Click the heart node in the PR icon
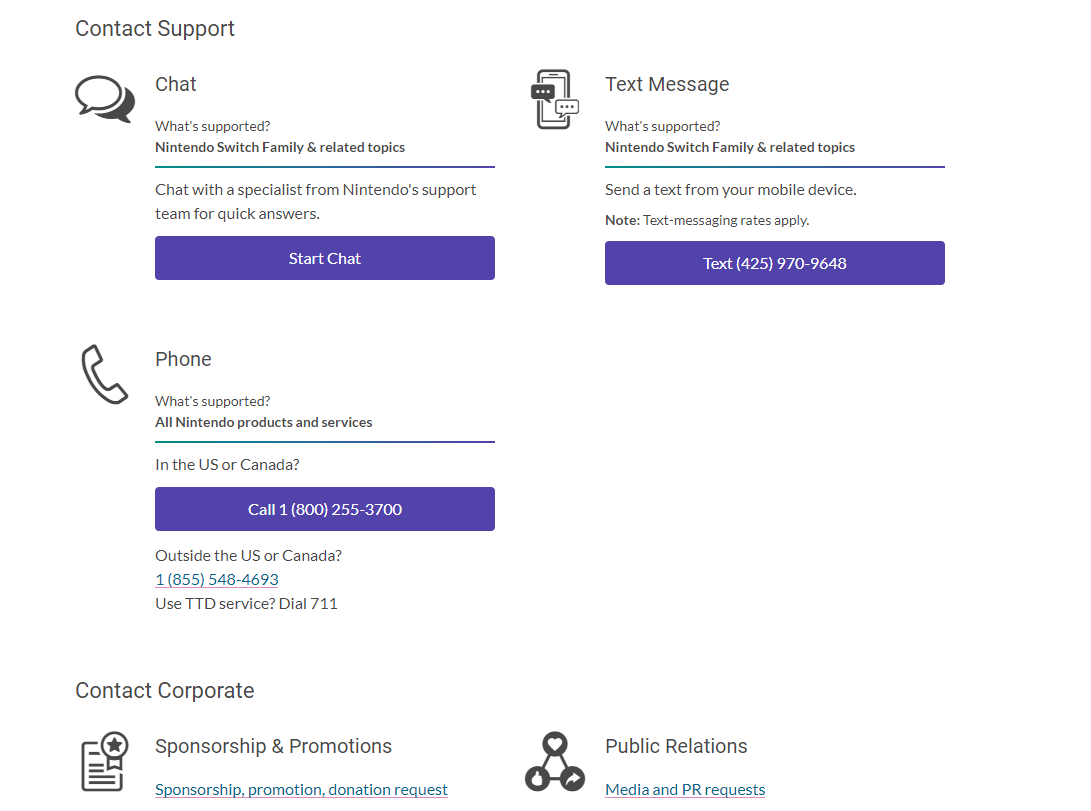The height and width of the screenshot is (811, 1091). [555, 744]
